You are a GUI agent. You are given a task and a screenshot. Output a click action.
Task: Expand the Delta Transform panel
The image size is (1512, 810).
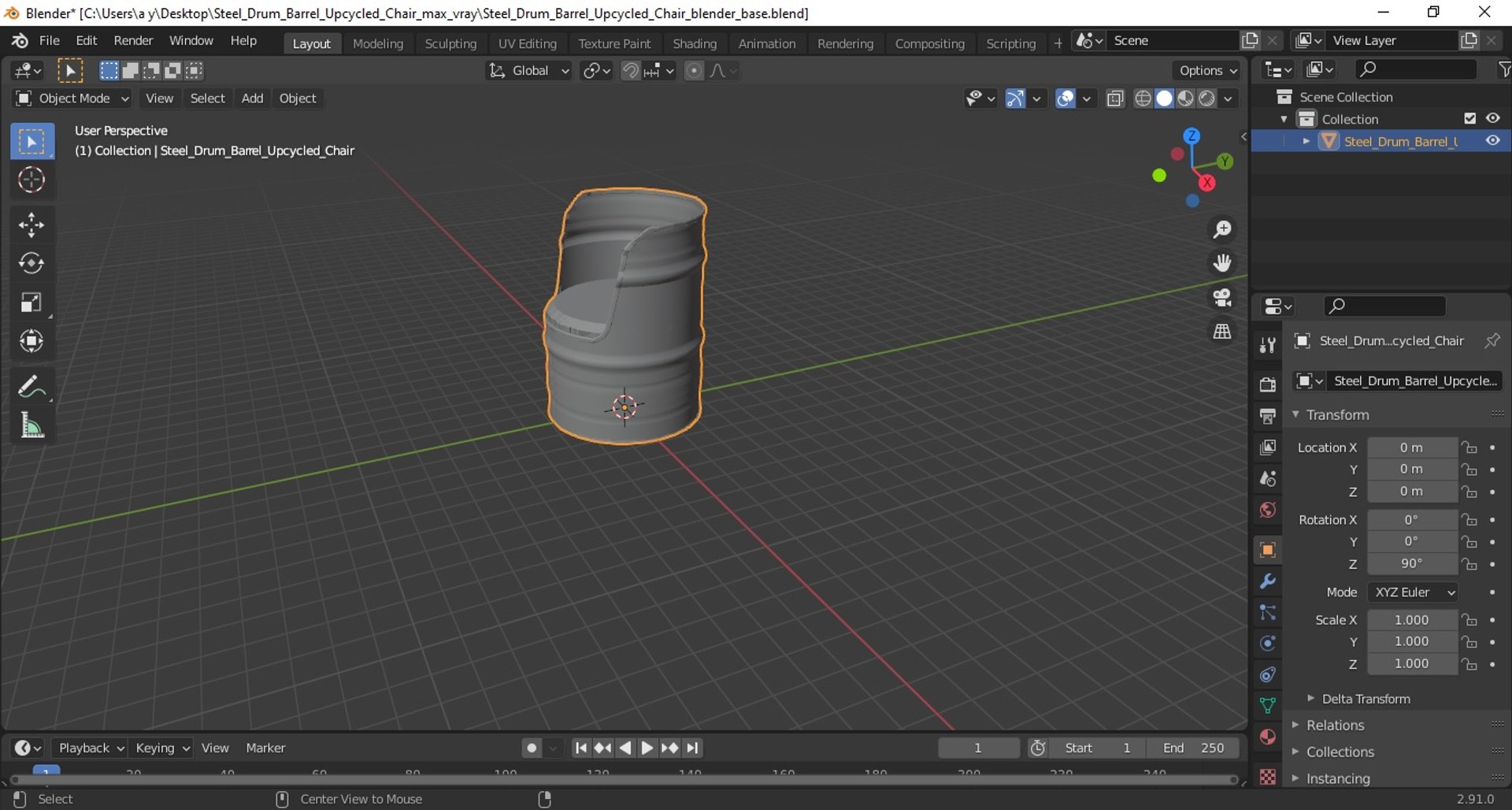pos(1366,699)
